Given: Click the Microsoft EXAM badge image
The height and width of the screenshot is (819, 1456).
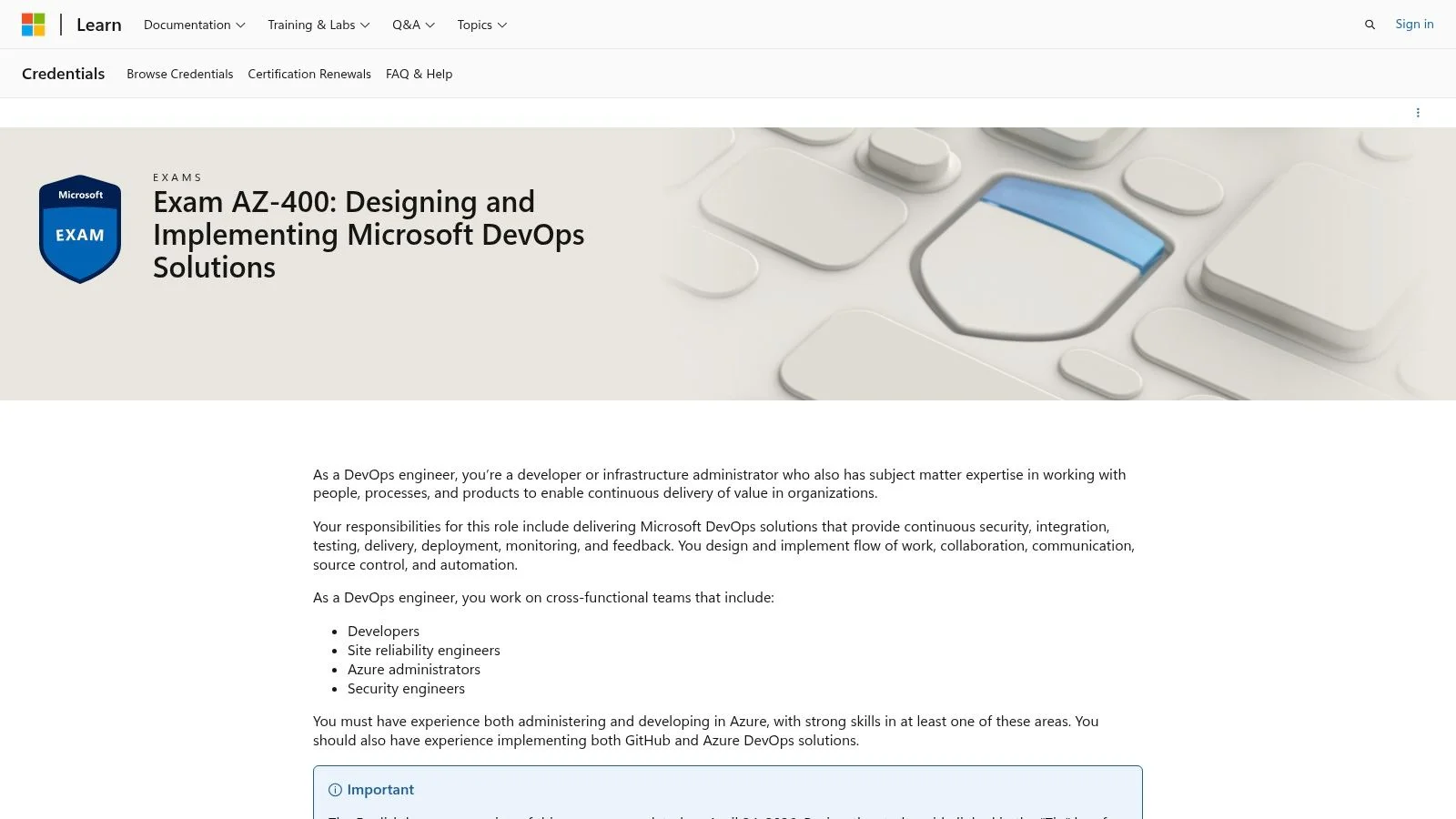Looking at the screenshot, I should [80, 228].
